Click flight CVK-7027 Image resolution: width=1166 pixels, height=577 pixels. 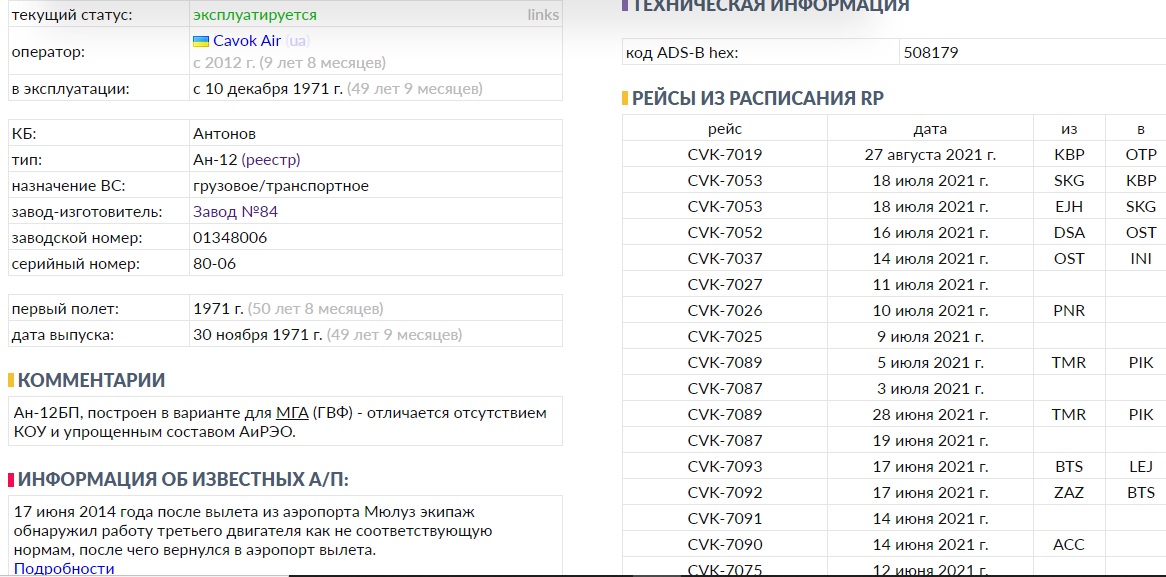pyautogui.click(x=724, y=284)
